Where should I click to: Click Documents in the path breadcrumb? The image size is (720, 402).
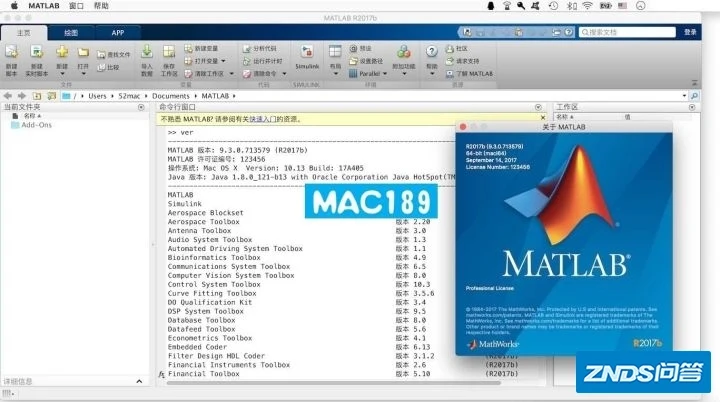coord(170,96)
